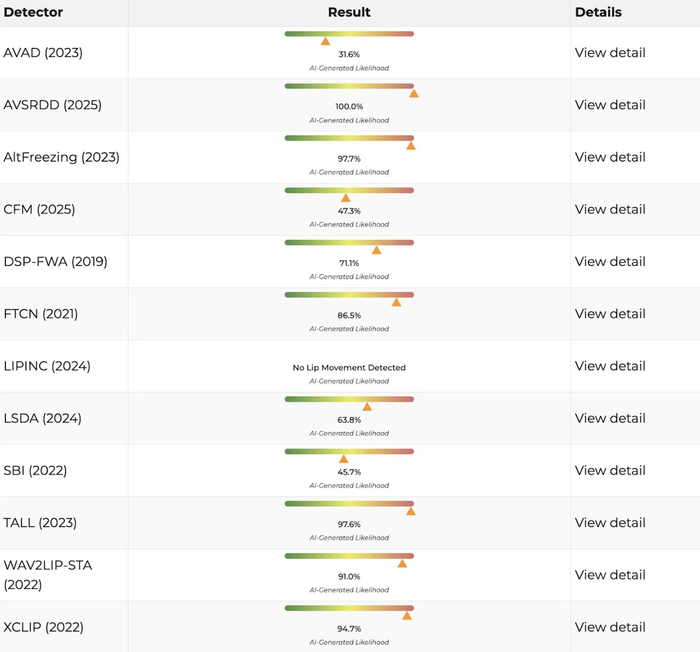Screen dimensions: 700x652
Task: Click the orange marker on AVAD likelihood bar
Action: 325,41
